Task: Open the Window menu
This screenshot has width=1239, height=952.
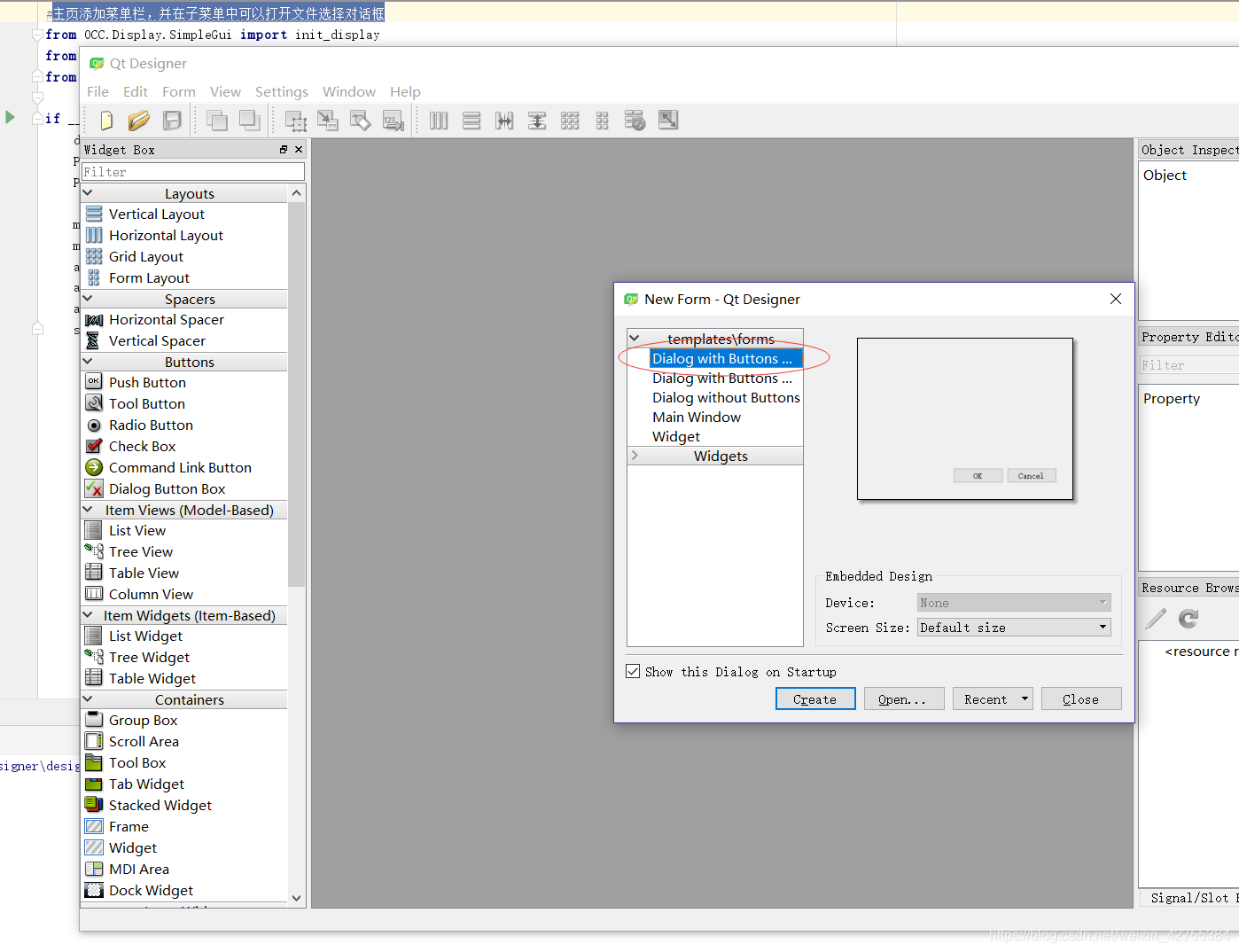Action: [349, 91]
